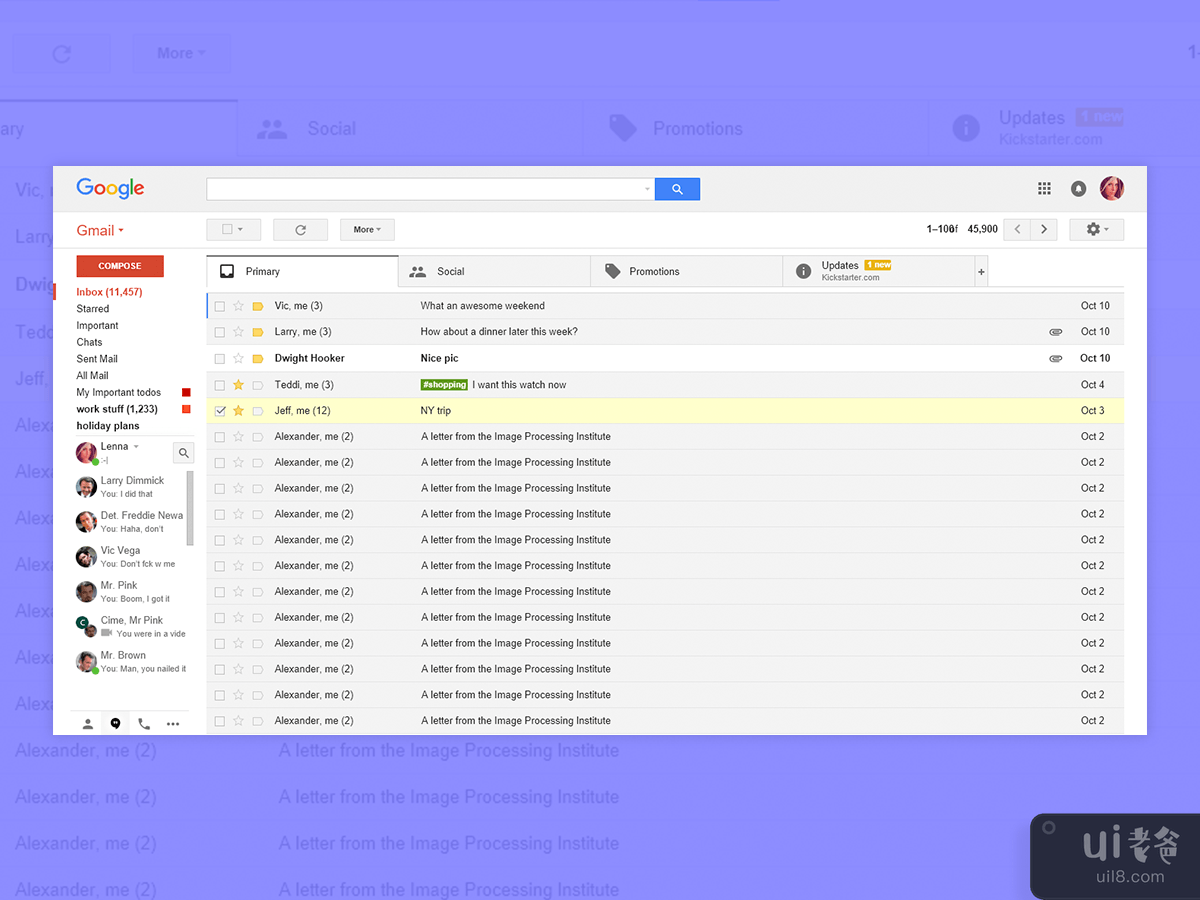Expand the settings gear dropdown
Viewport: 1200px width, 900px height.
[x=1096, y=230]
